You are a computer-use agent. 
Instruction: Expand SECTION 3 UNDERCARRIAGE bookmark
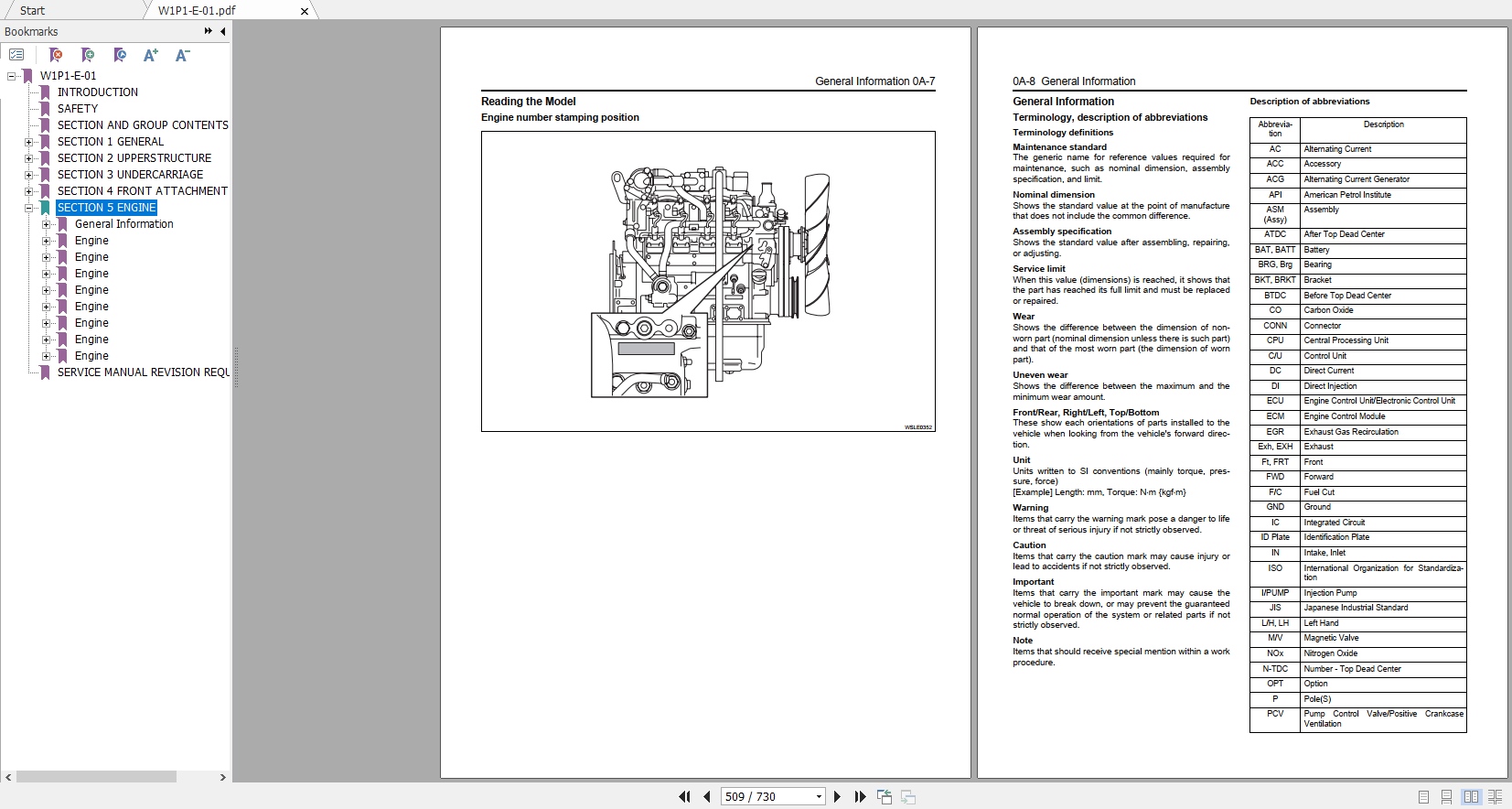pos(28,175)
